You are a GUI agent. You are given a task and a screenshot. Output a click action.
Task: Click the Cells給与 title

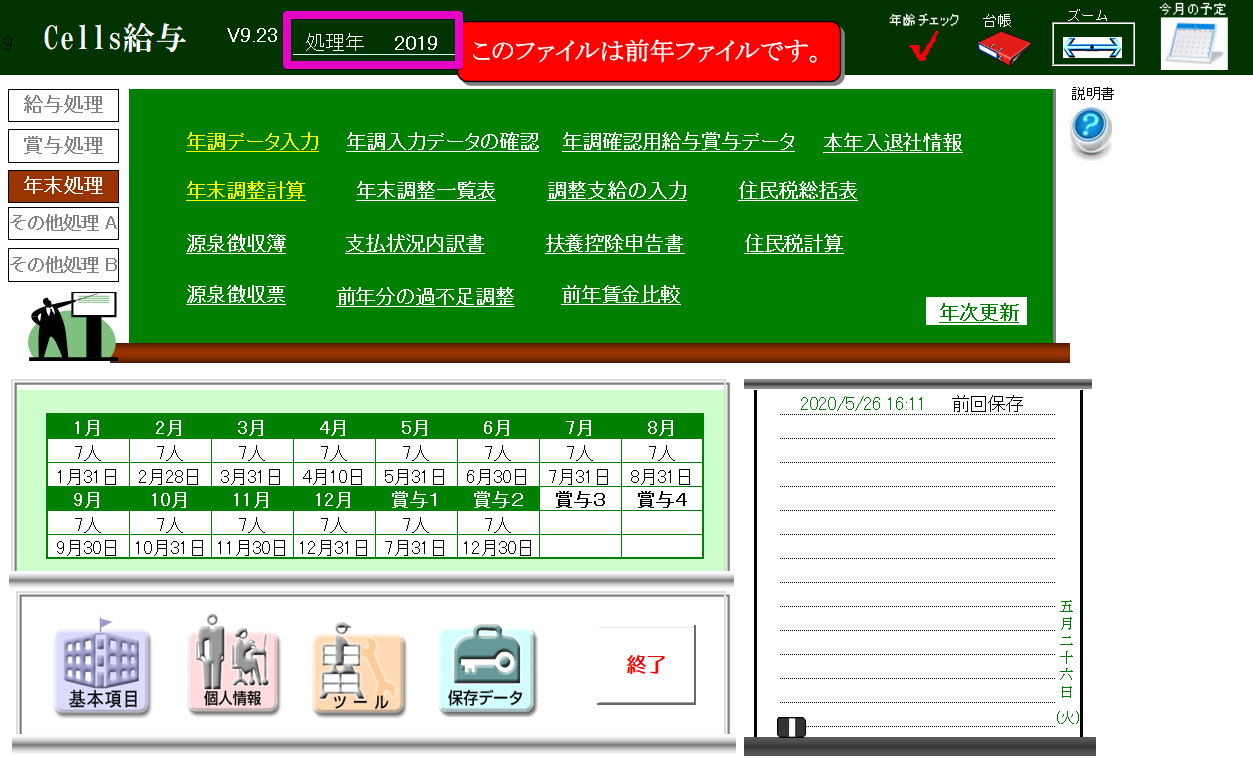(x=115, y=38)
